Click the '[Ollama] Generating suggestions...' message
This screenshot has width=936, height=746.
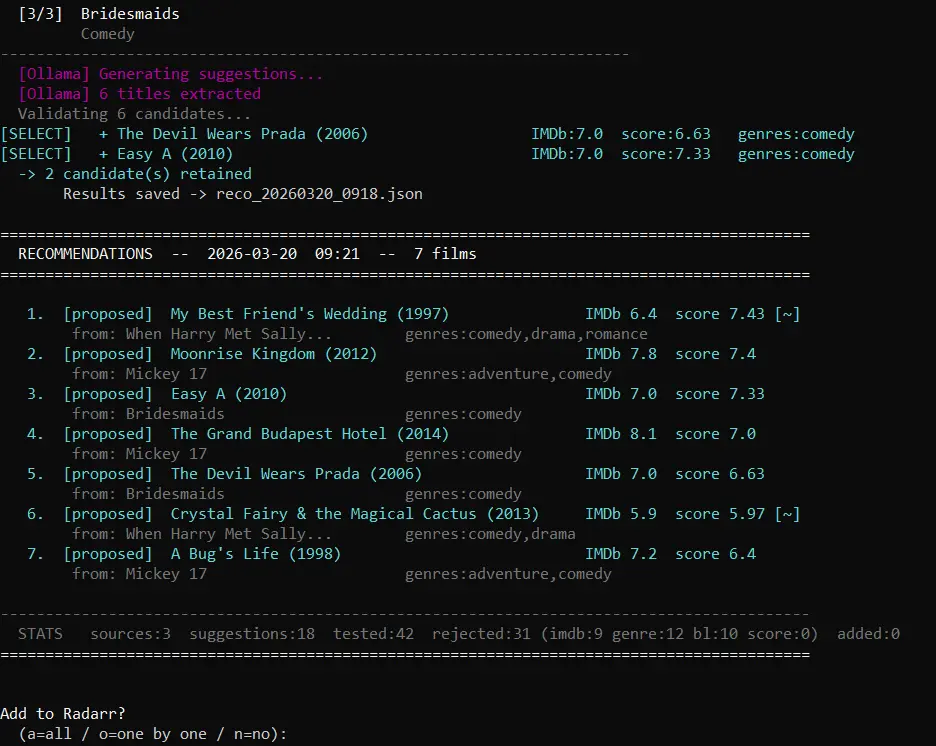tap(171, 74)
